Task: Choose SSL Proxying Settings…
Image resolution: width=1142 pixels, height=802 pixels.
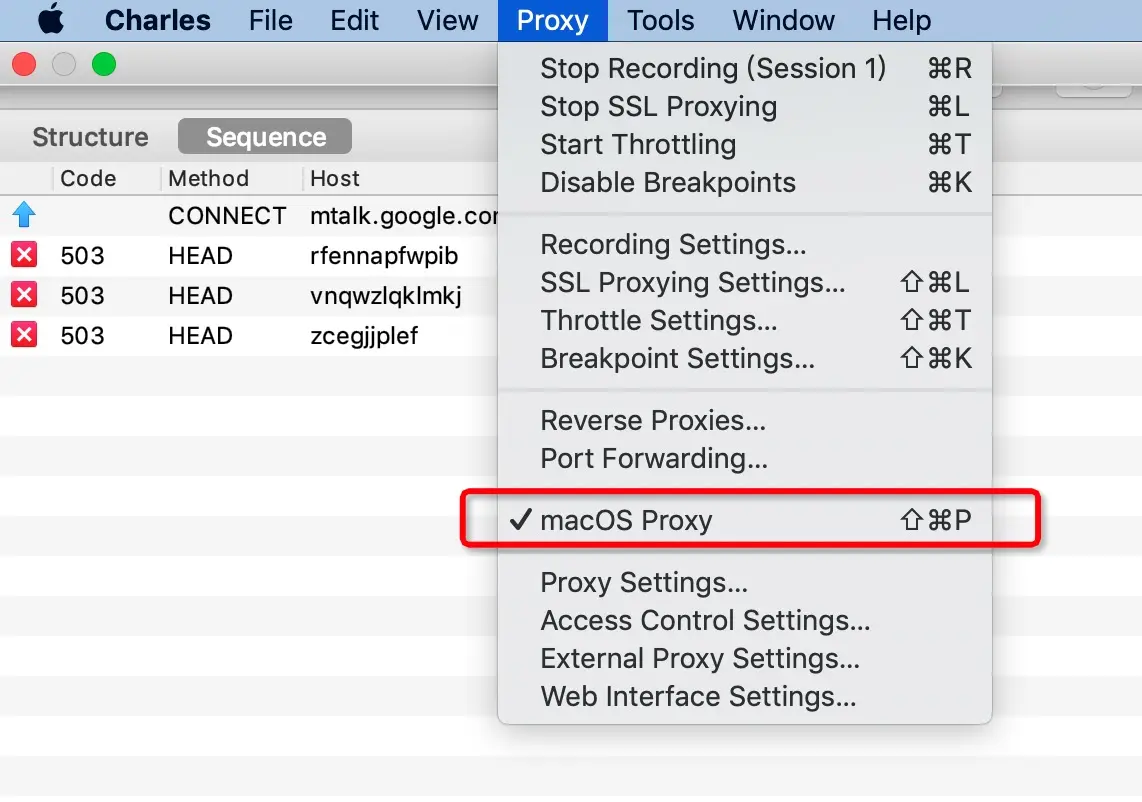Action: click(x=692, y=283)
